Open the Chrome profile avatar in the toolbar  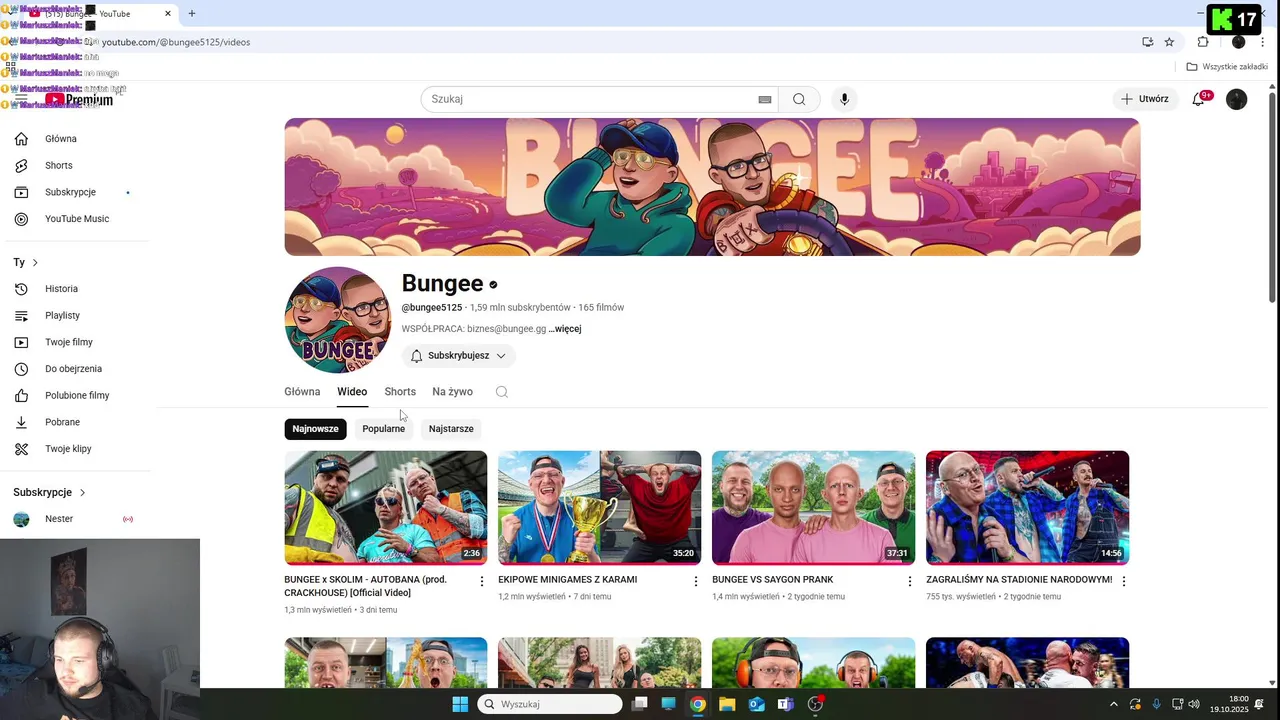pos(1238,42)
